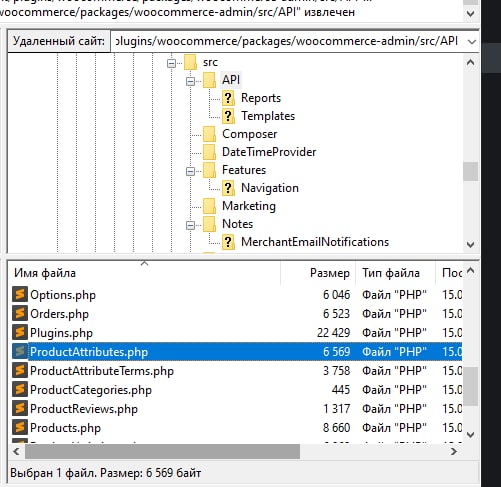The image size is (501, 487).
Task: Click the Reports question-mark folder icon
Action: pyautogui.click(x=228, y=98)
